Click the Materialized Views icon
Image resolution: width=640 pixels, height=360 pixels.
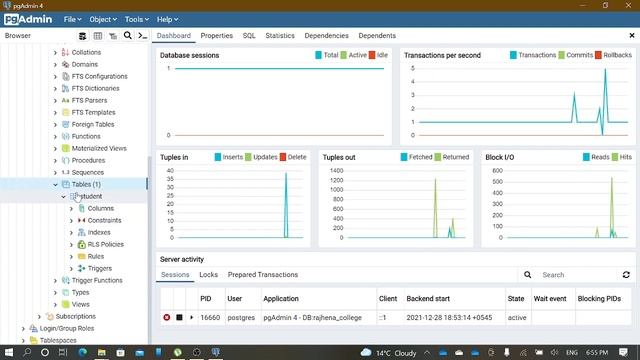point(65,148)
